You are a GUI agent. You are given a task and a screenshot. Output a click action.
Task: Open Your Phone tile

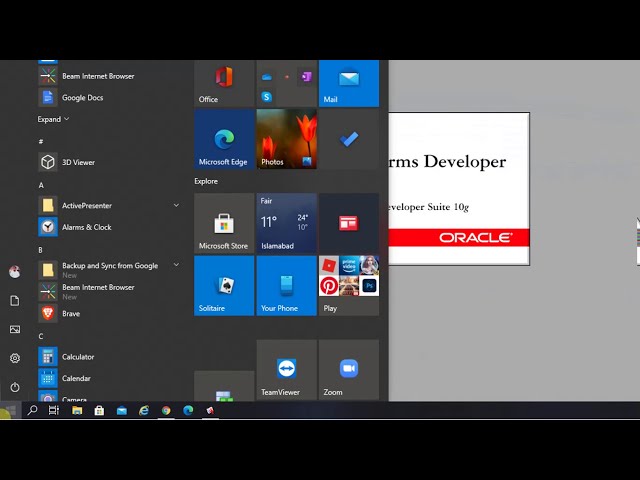pyautogui.click(x=287, y=286)
